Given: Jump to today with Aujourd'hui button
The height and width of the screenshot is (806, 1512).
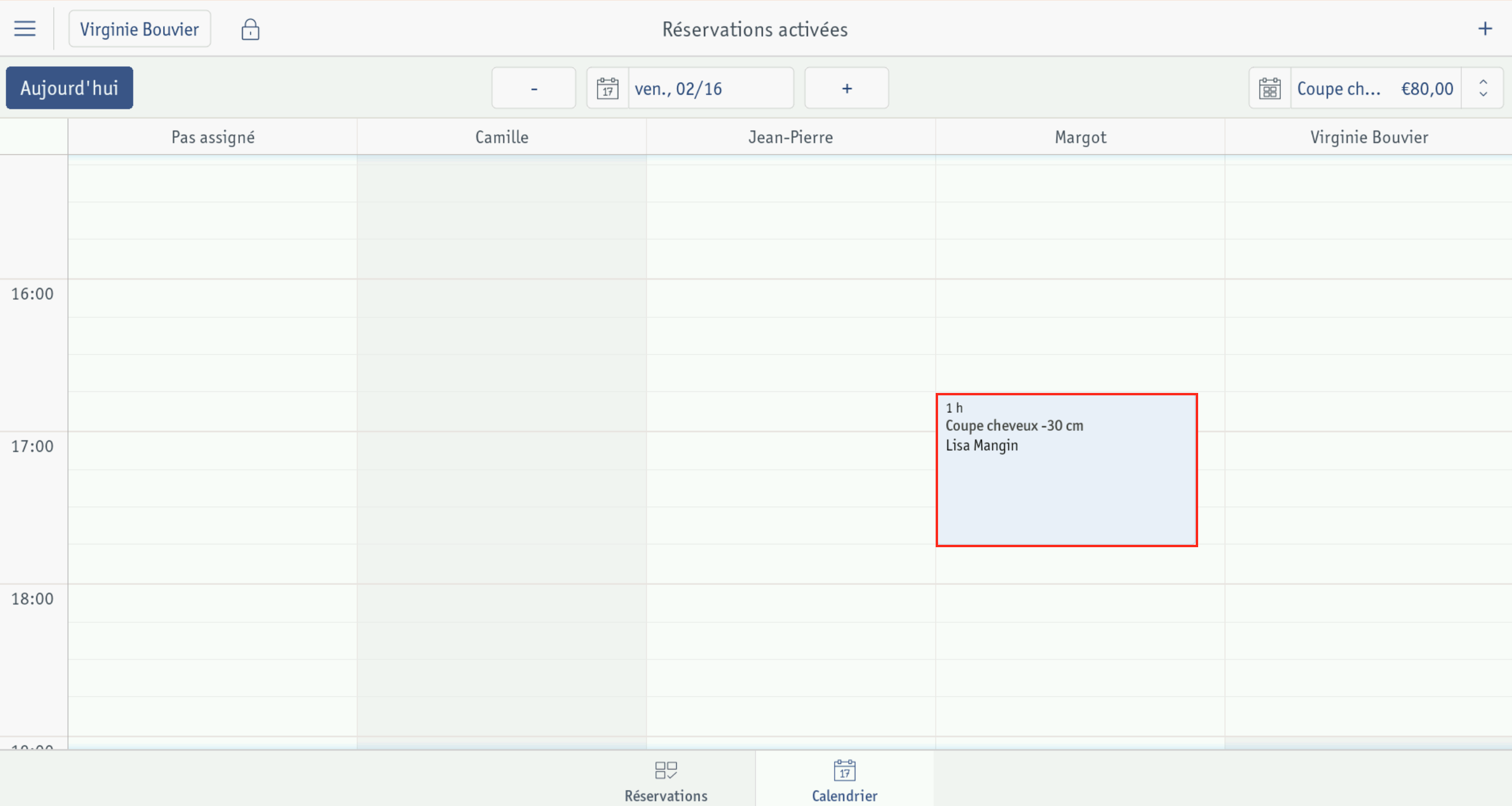Looking at the screenshot, I should tap(70, 88).
